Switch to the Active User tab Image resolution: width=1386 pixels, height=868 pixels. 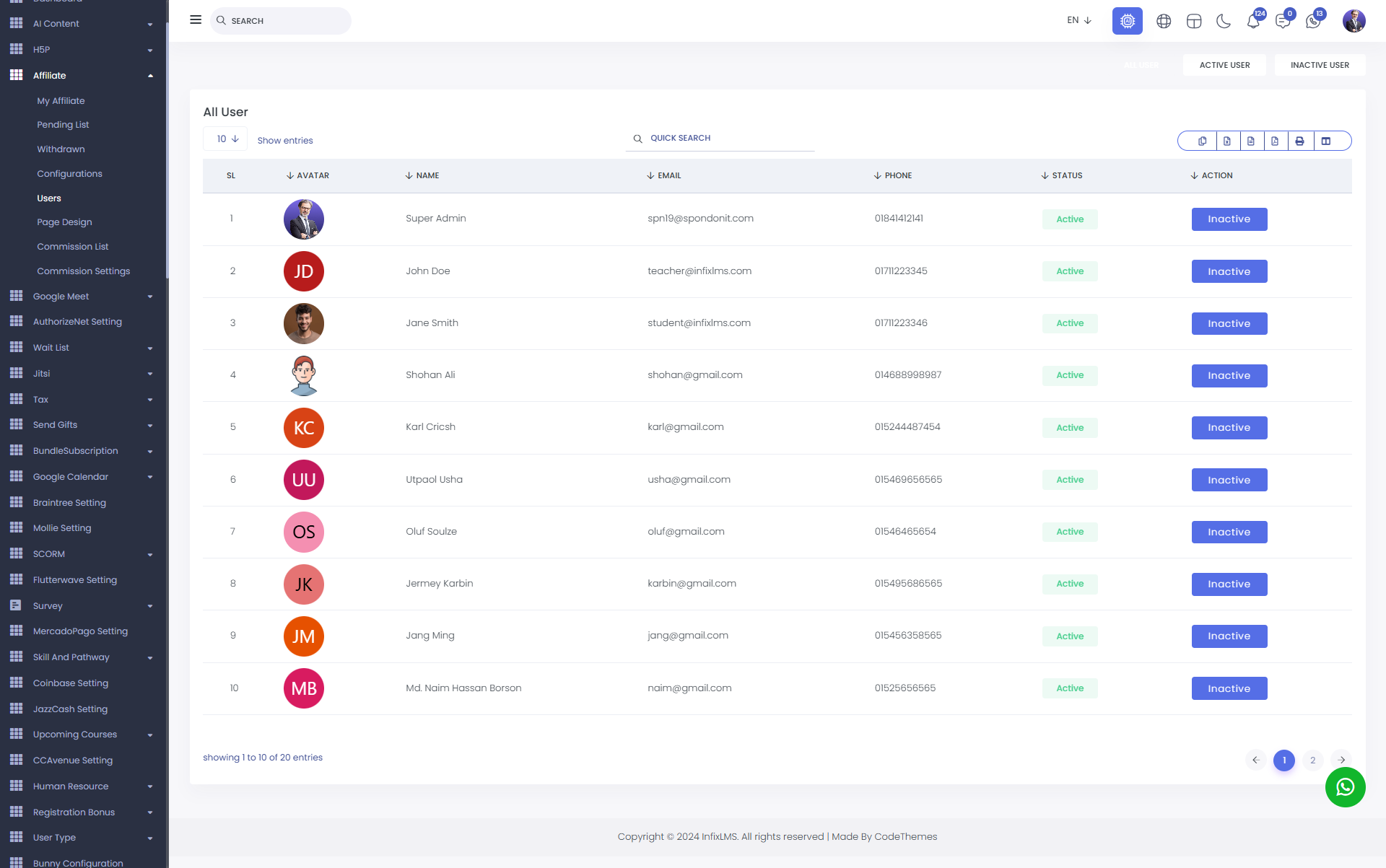(1225, 65)
